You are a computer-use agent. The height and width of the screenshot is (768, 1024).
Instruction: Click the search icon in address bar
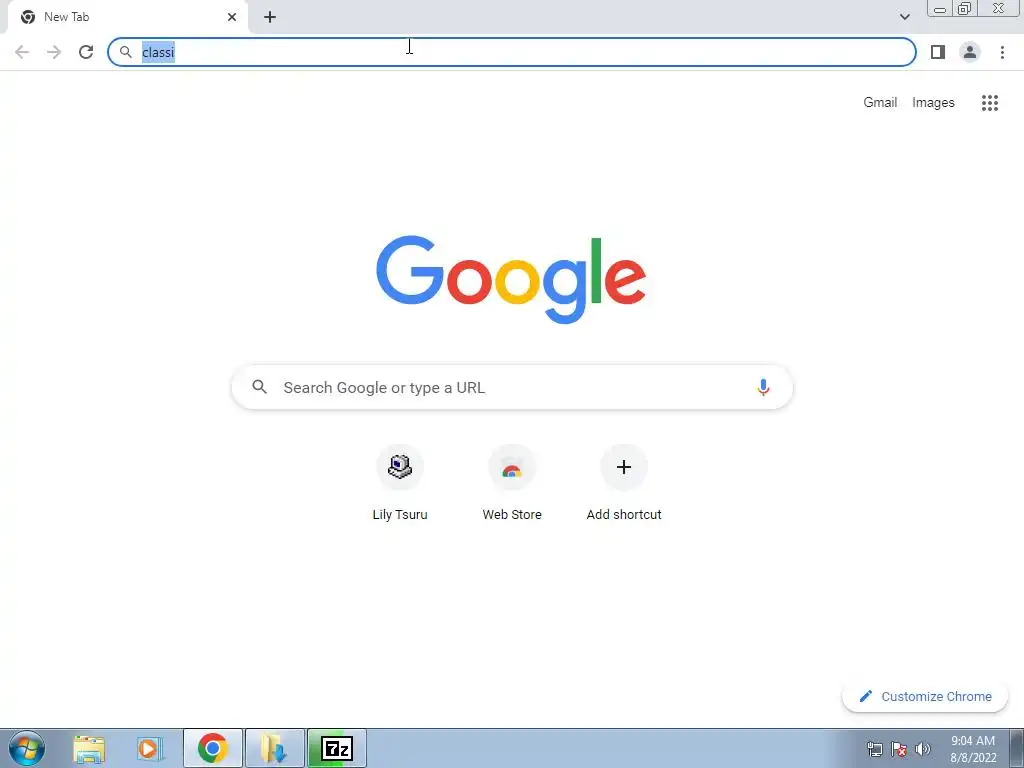click(126, 52)
